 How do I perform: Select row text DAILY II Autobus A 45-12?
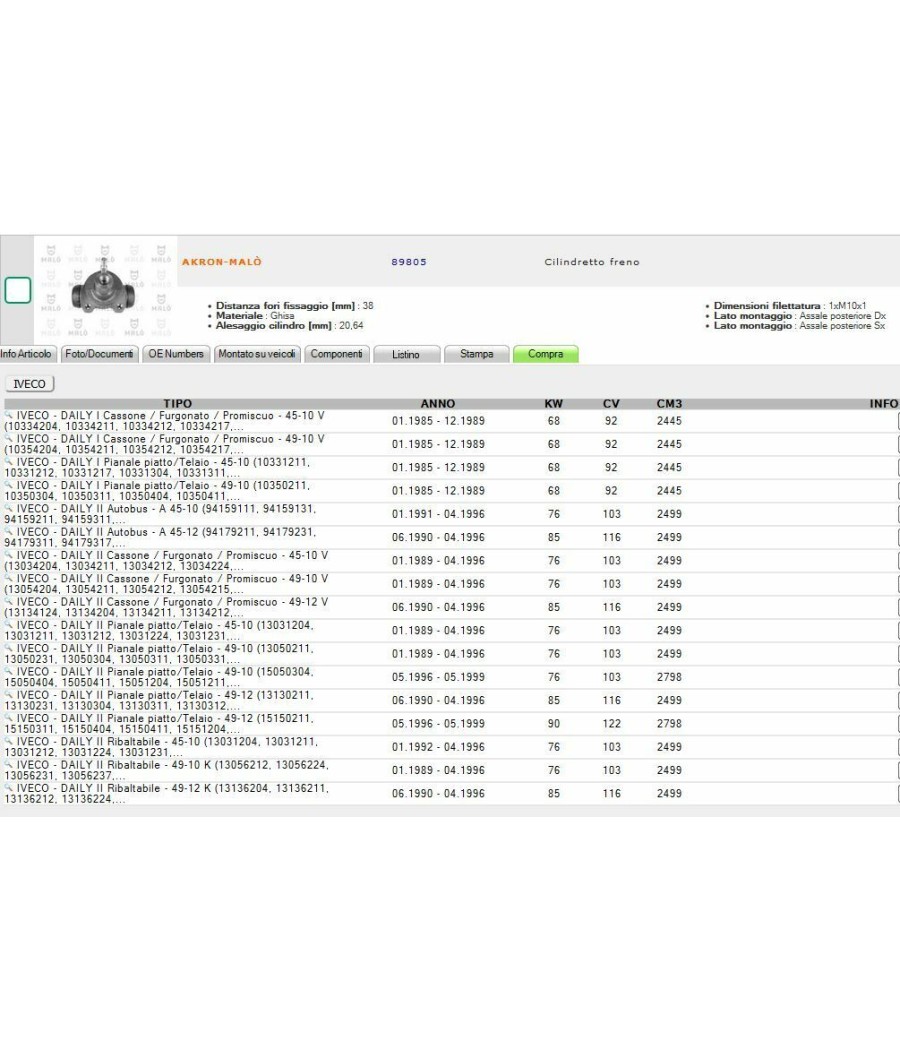coord(161,537)
